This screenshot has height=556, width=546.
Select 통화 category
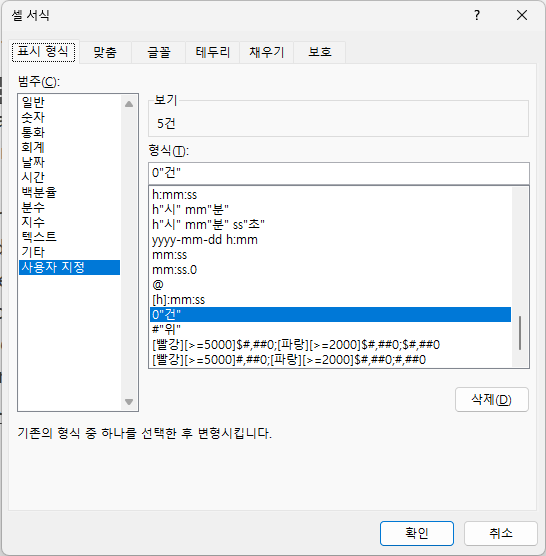(x=69, y=132)
